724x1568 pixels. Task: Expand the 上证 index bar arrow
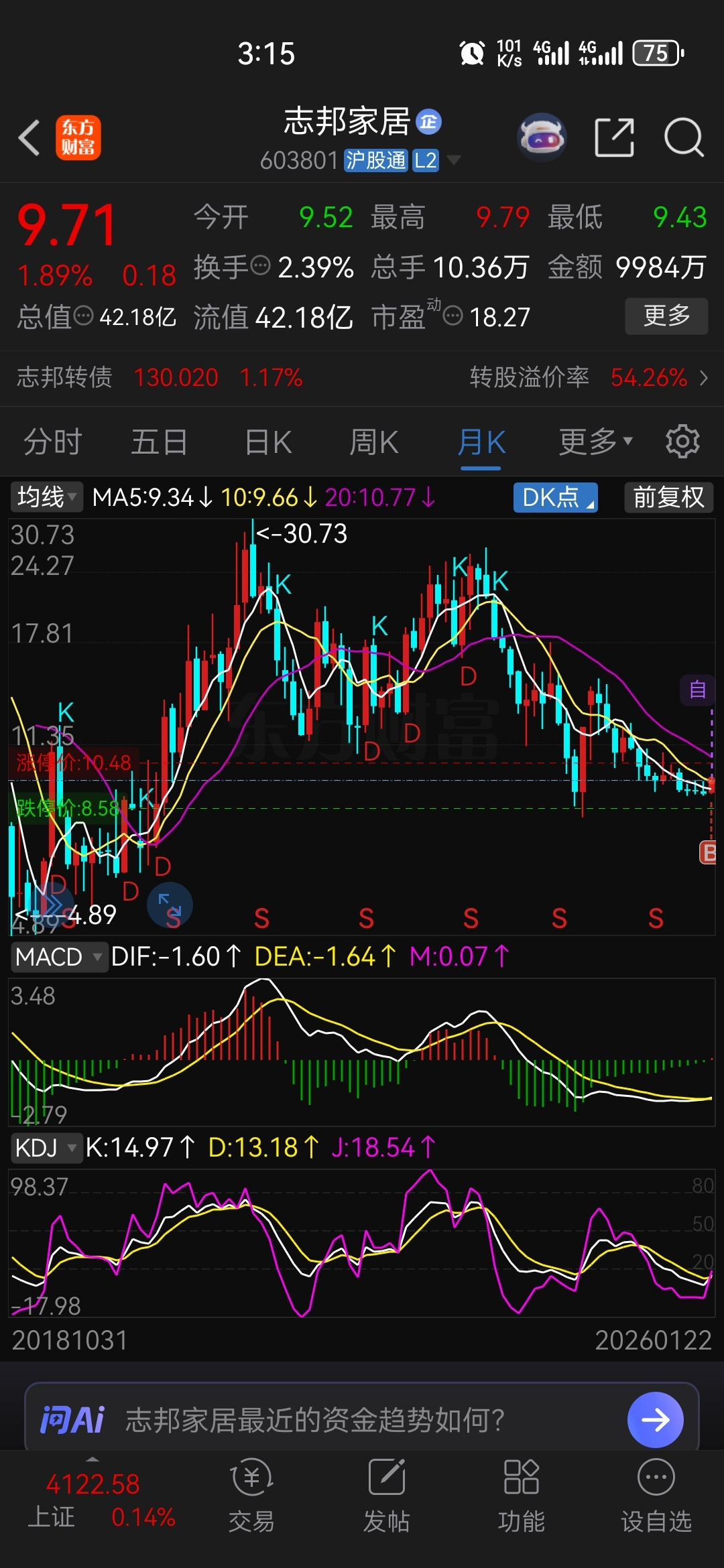click(x=93, y=1459)
